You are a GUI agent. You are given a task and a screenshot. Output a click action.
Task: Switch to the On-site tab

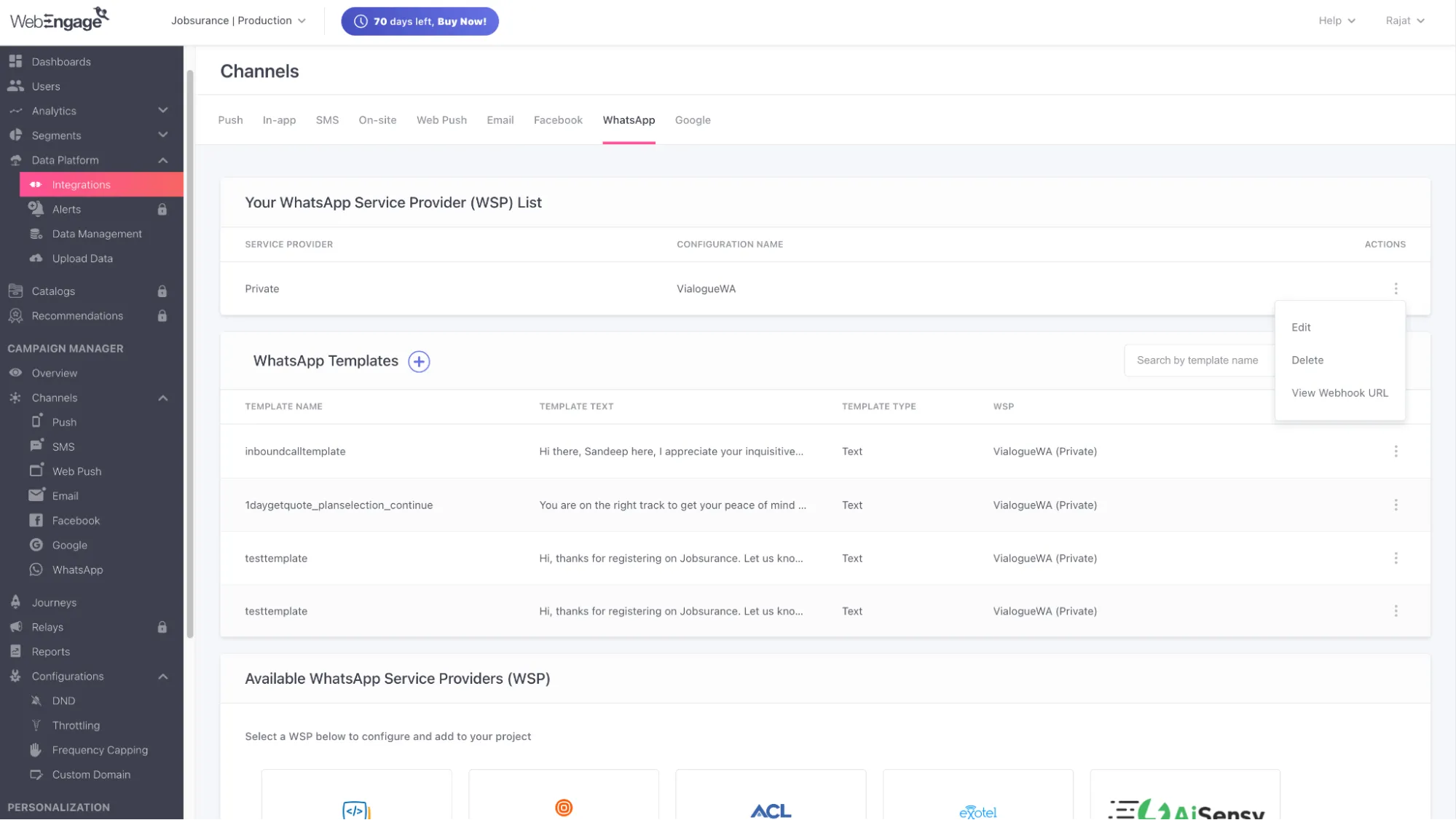click(x=377, y=120)
